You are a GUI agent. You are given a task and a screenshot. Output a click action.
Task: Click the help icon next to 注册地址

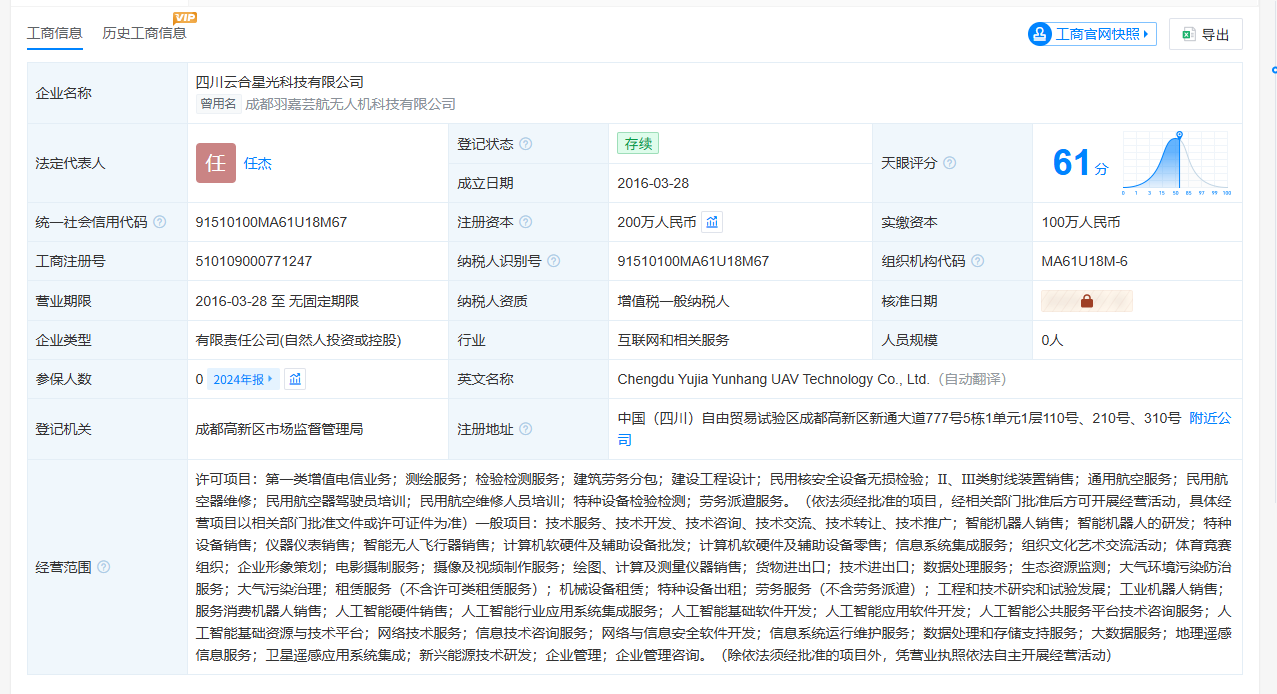coord(526,429)
